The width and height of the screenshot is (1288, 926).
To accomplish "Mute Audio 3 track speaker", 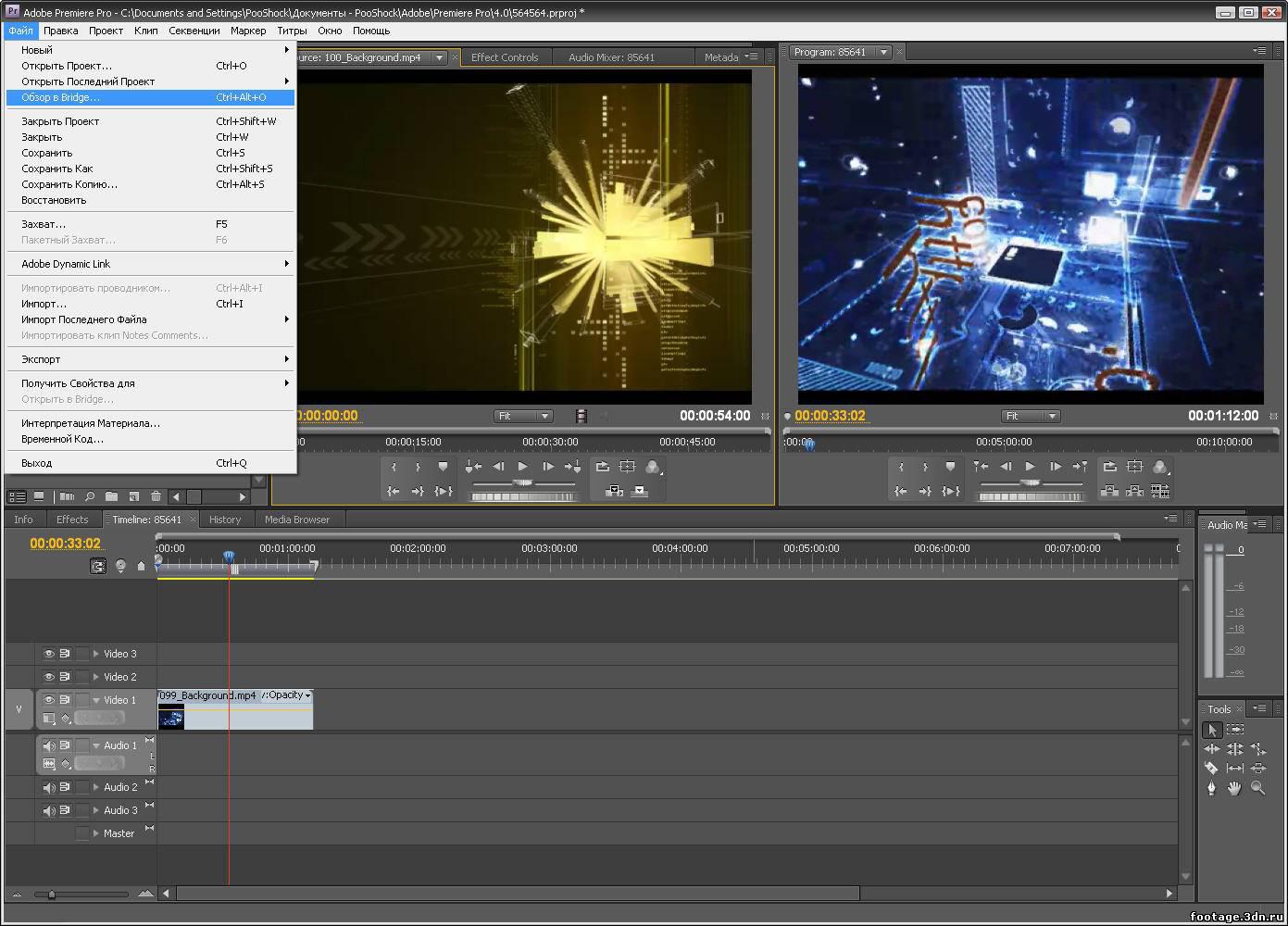I will [x=49, y=810].
